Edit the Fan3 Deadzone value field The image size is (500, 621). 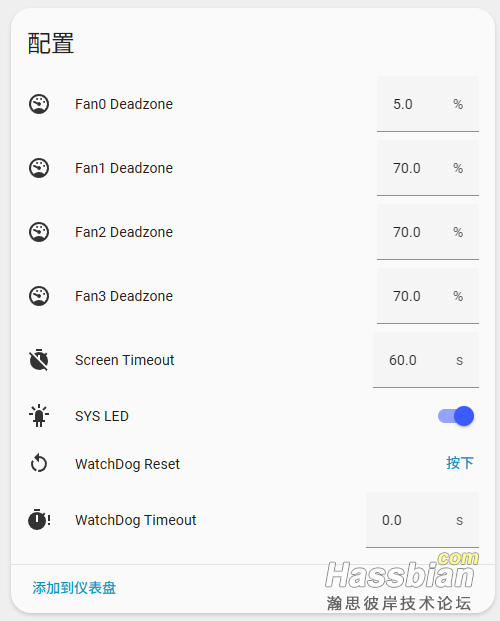[x=428, y=296]
